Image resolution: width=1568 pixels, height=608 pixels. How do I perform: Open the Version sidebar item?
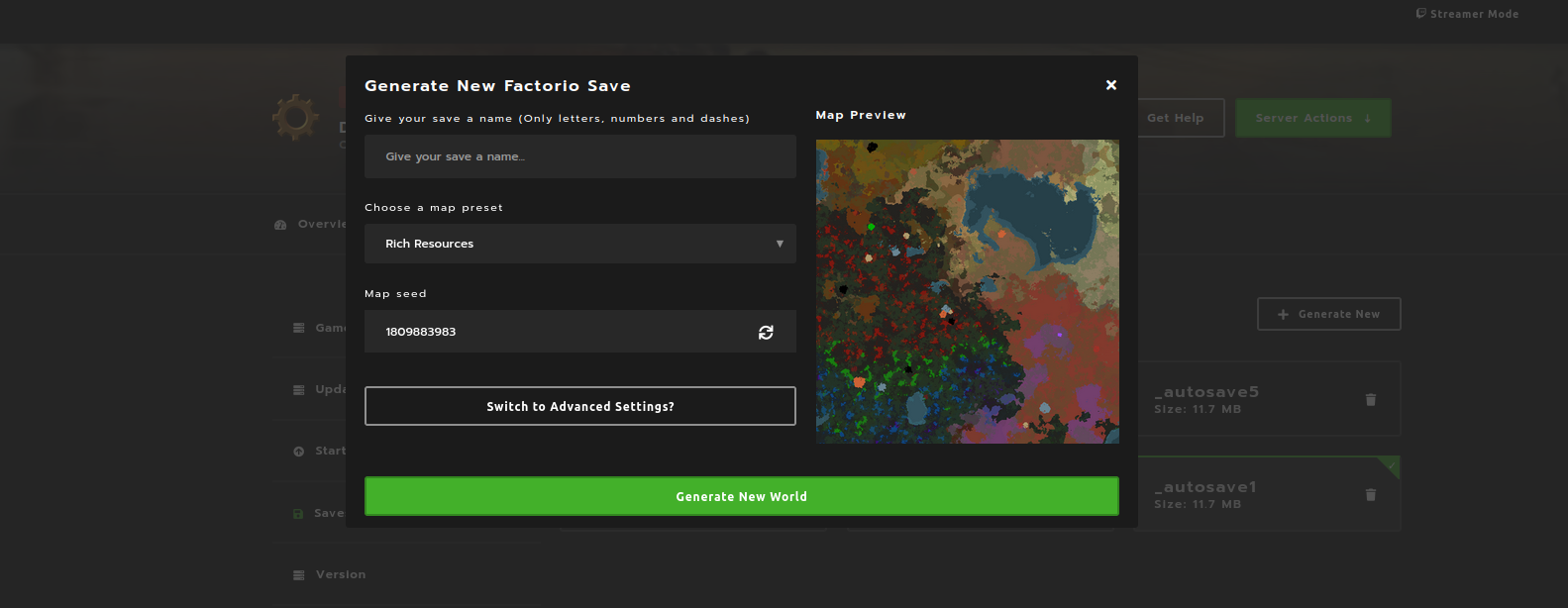(330, 574)
